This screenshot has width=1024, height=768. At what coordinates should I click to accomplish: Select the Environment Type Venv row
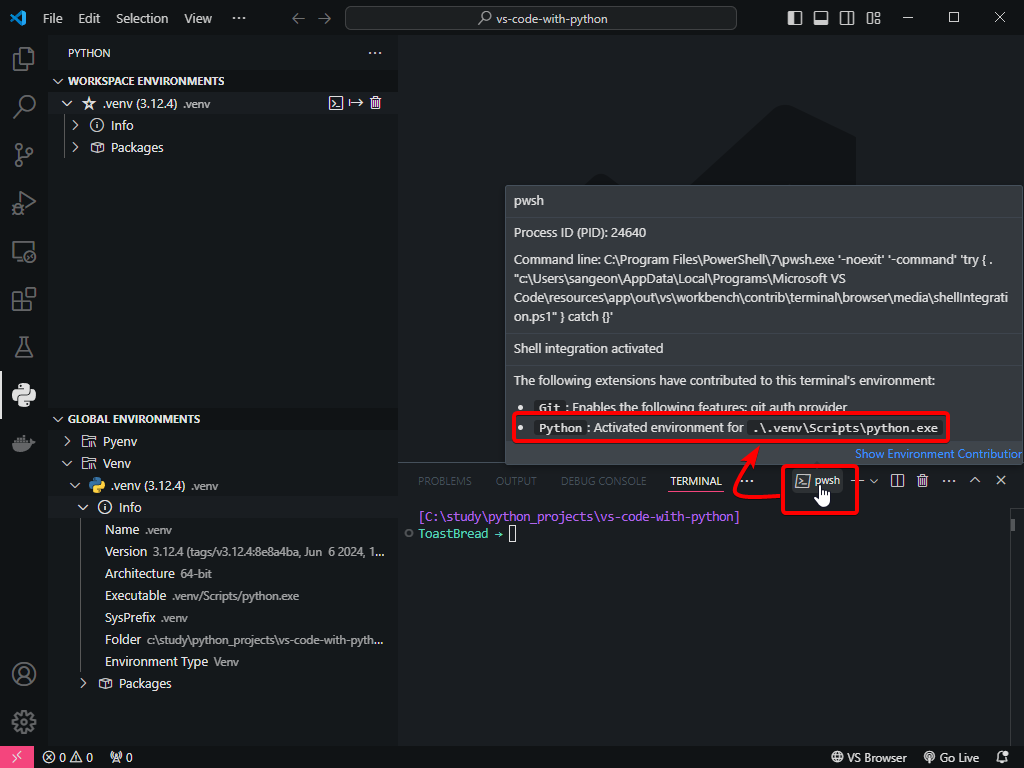[223, 662]
